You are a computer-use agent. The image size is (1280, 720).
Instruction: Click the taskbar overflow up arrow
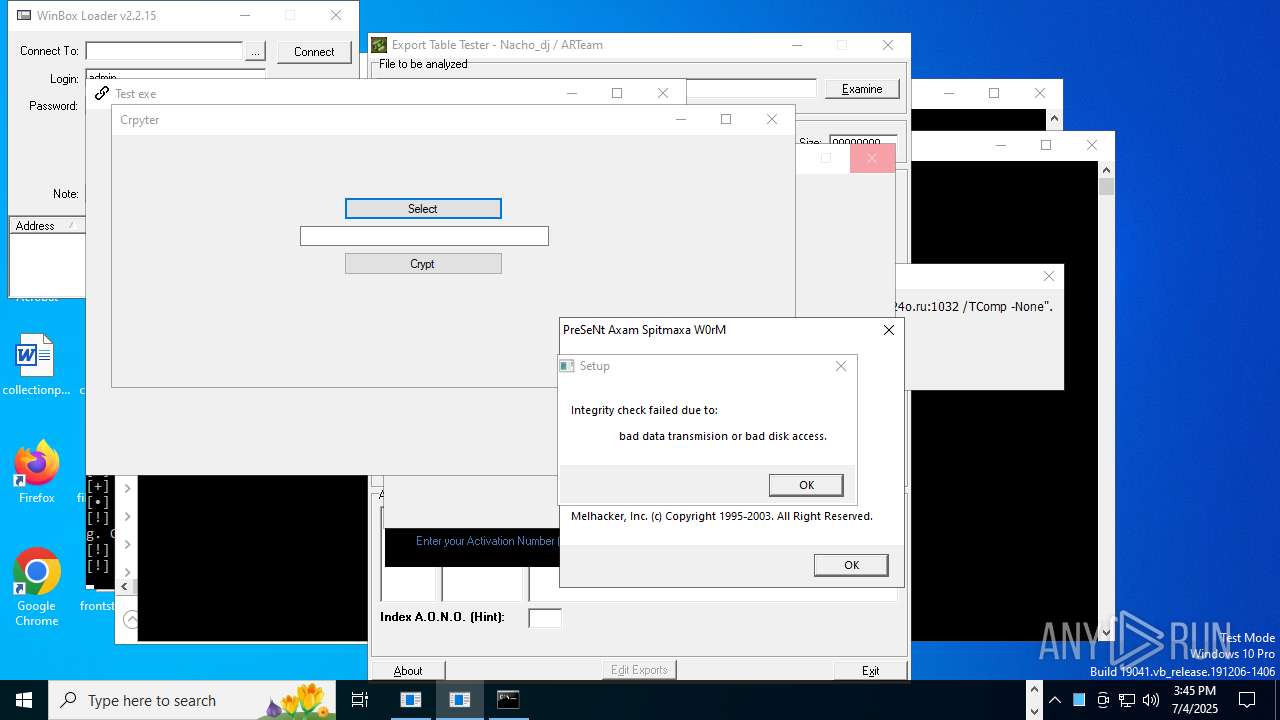point(1034,690)
